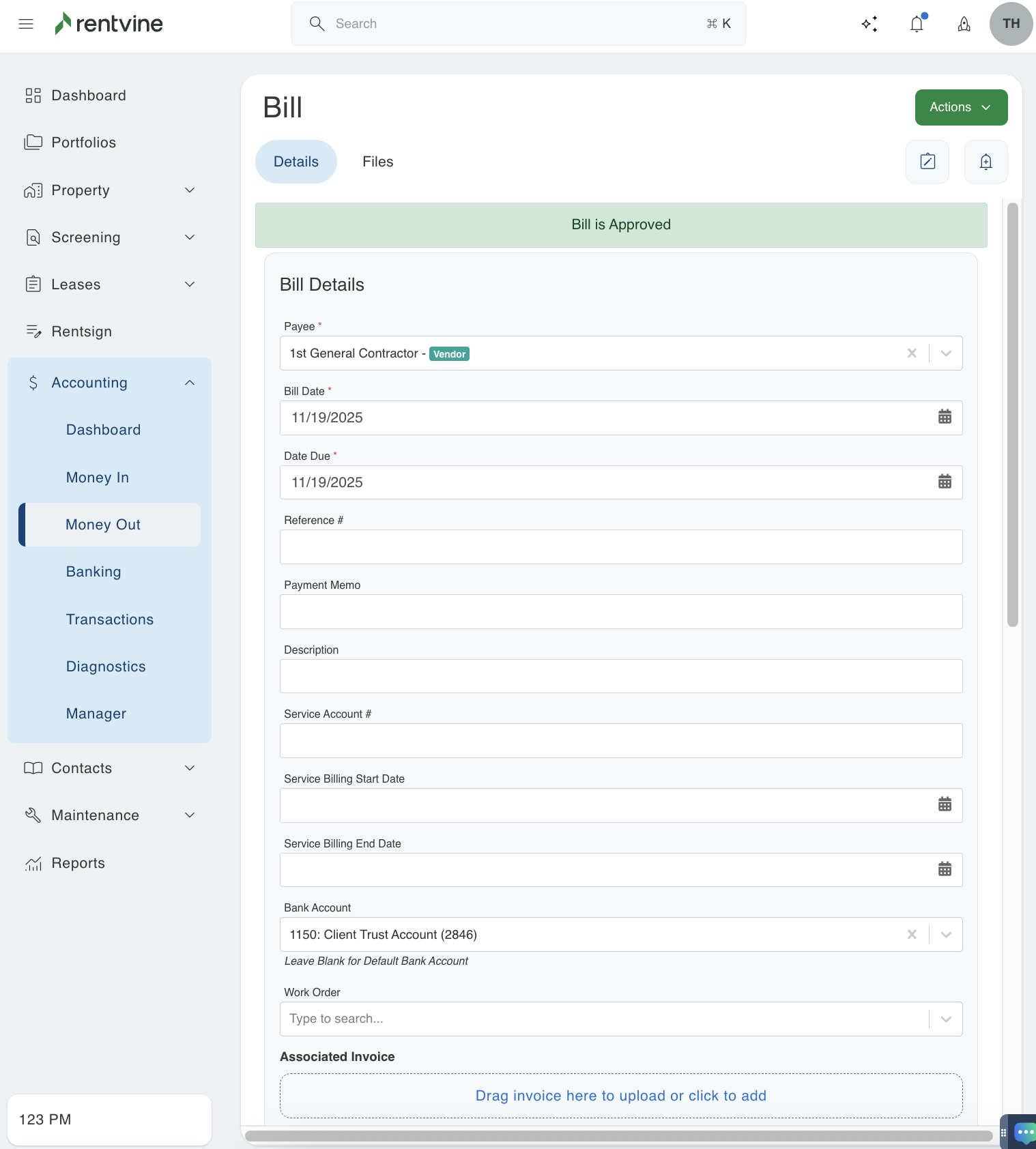The width and height of the screenshot is (1036, 1149).
Task: Open the Work Order dropdown
Action: click(x=946, y=1019)
